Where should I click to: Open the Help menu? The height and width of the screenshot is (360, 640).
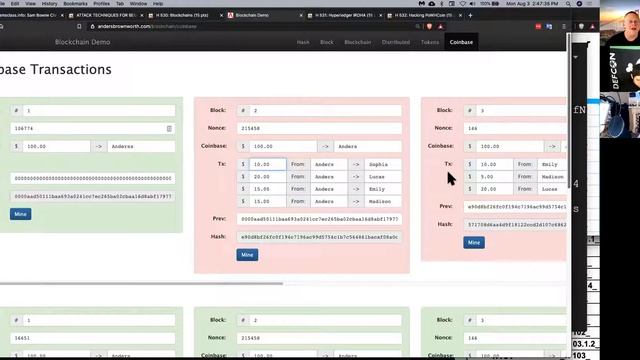[158, 4]
